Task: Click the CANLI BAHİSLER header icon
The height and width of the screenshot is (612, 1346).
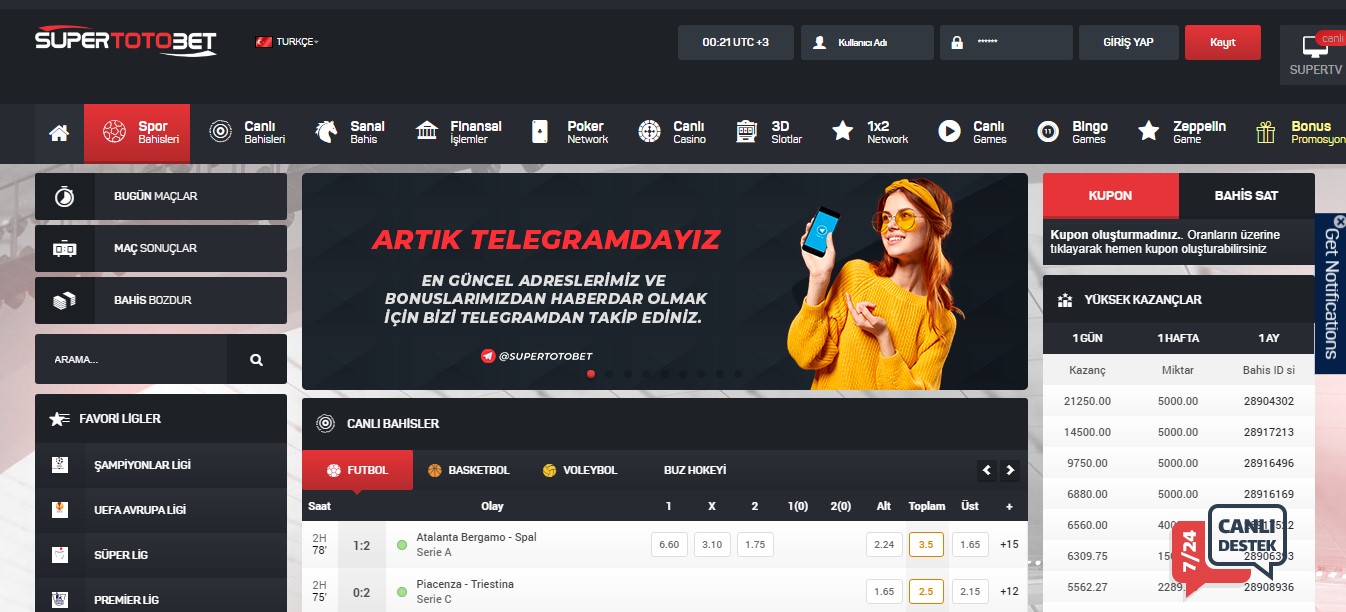Action: coord(325,423)
